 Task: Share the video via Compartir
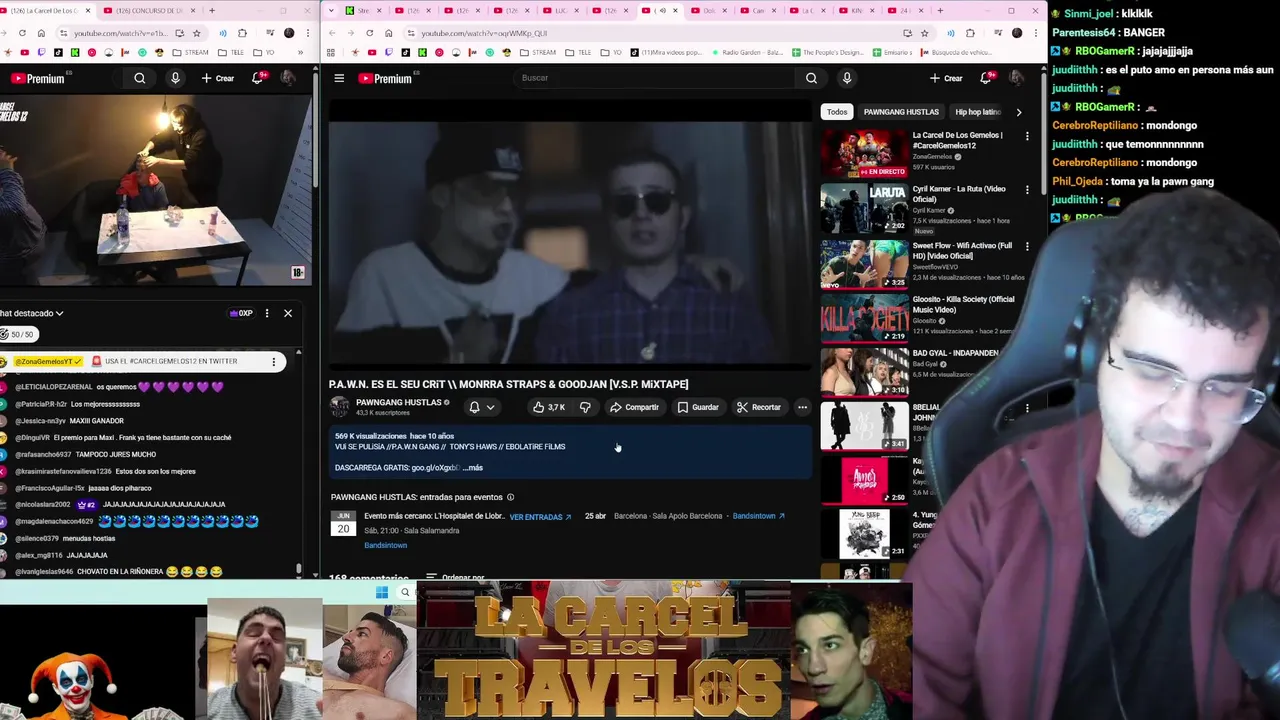(634, 407)
